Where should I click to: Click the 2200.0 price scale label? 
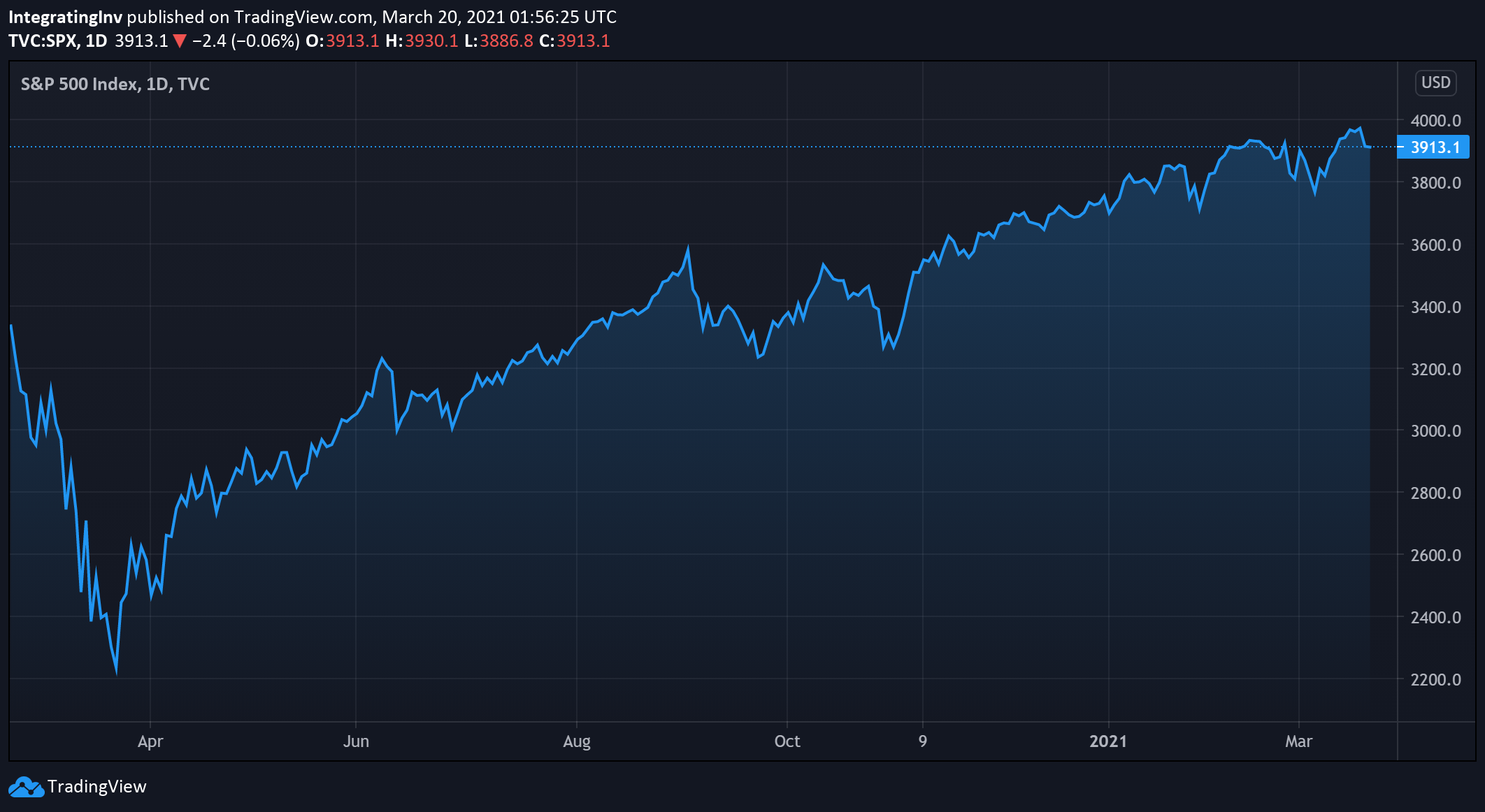(1435, 679)
